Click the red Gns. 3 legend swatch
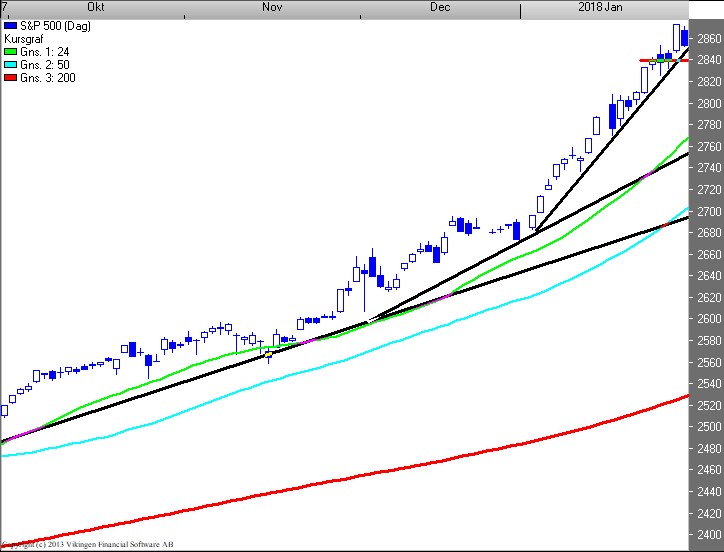 click(x=10, y=78)
